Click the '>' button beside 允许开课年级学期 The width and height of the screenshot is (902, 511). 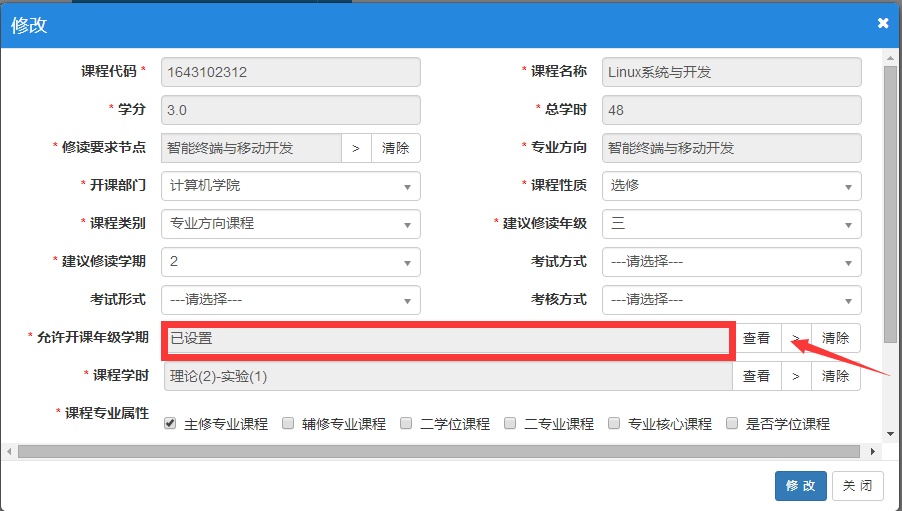pos(796,338)
